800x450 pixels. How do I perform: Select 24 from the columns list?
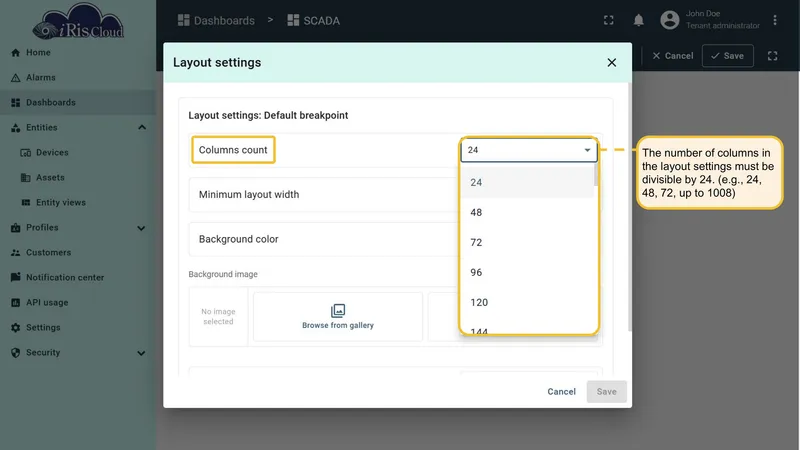tap(528, 182)
